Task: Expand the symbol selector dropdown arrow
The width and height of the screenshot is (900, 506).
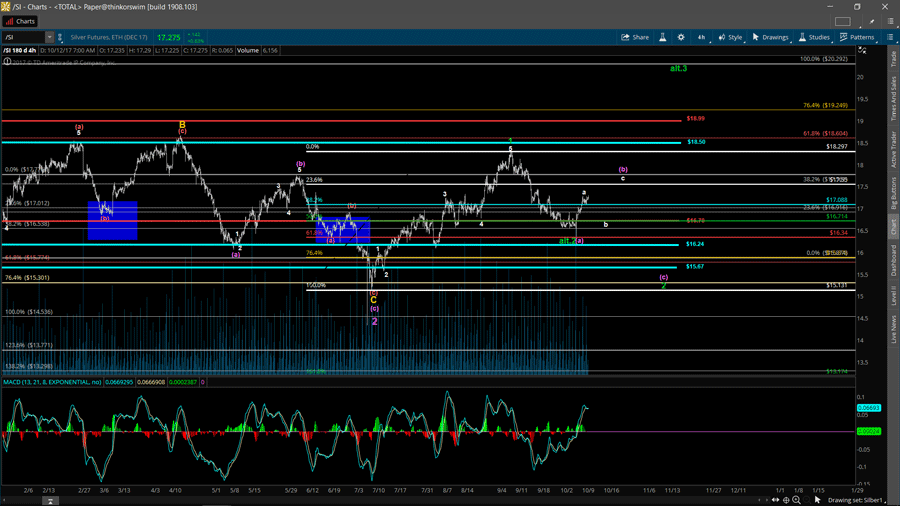Action: (x=49, y=37)
